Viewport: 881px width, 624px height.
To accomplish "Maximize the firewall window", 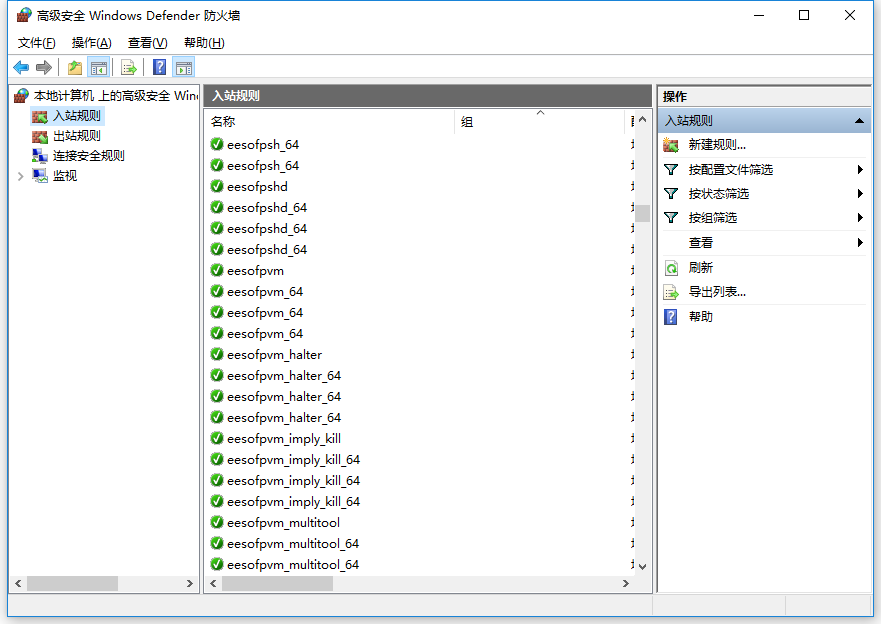I will tap(804, 15).
